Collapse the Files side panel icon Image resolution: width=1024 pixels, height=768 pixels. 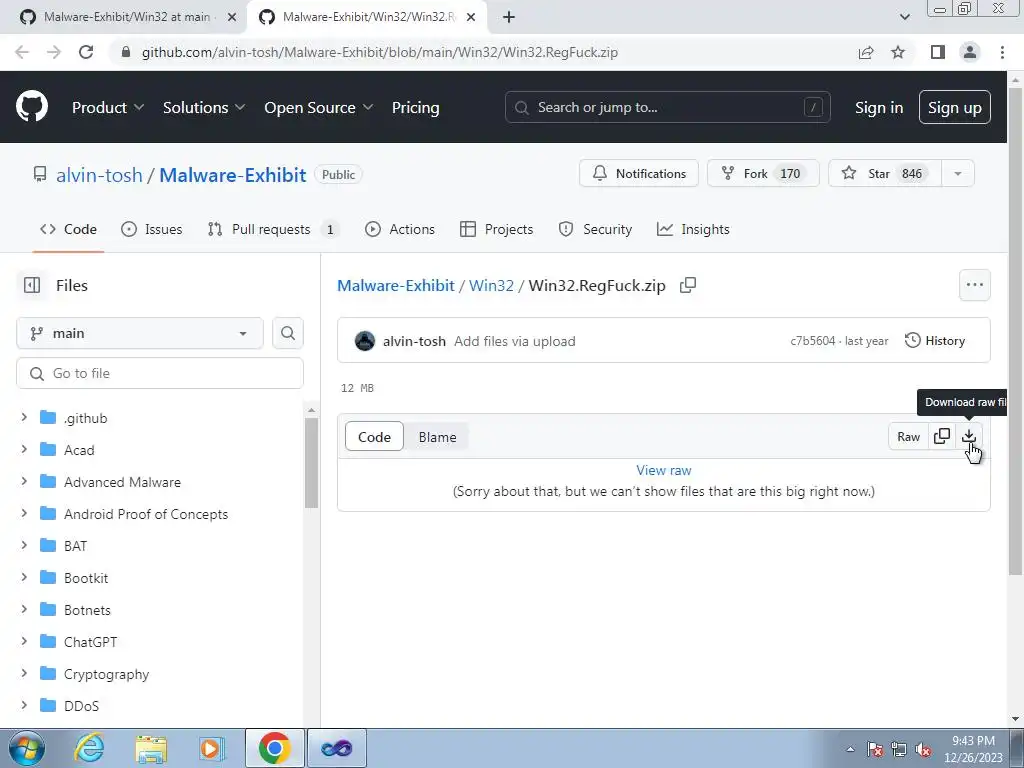click(31, 285)
